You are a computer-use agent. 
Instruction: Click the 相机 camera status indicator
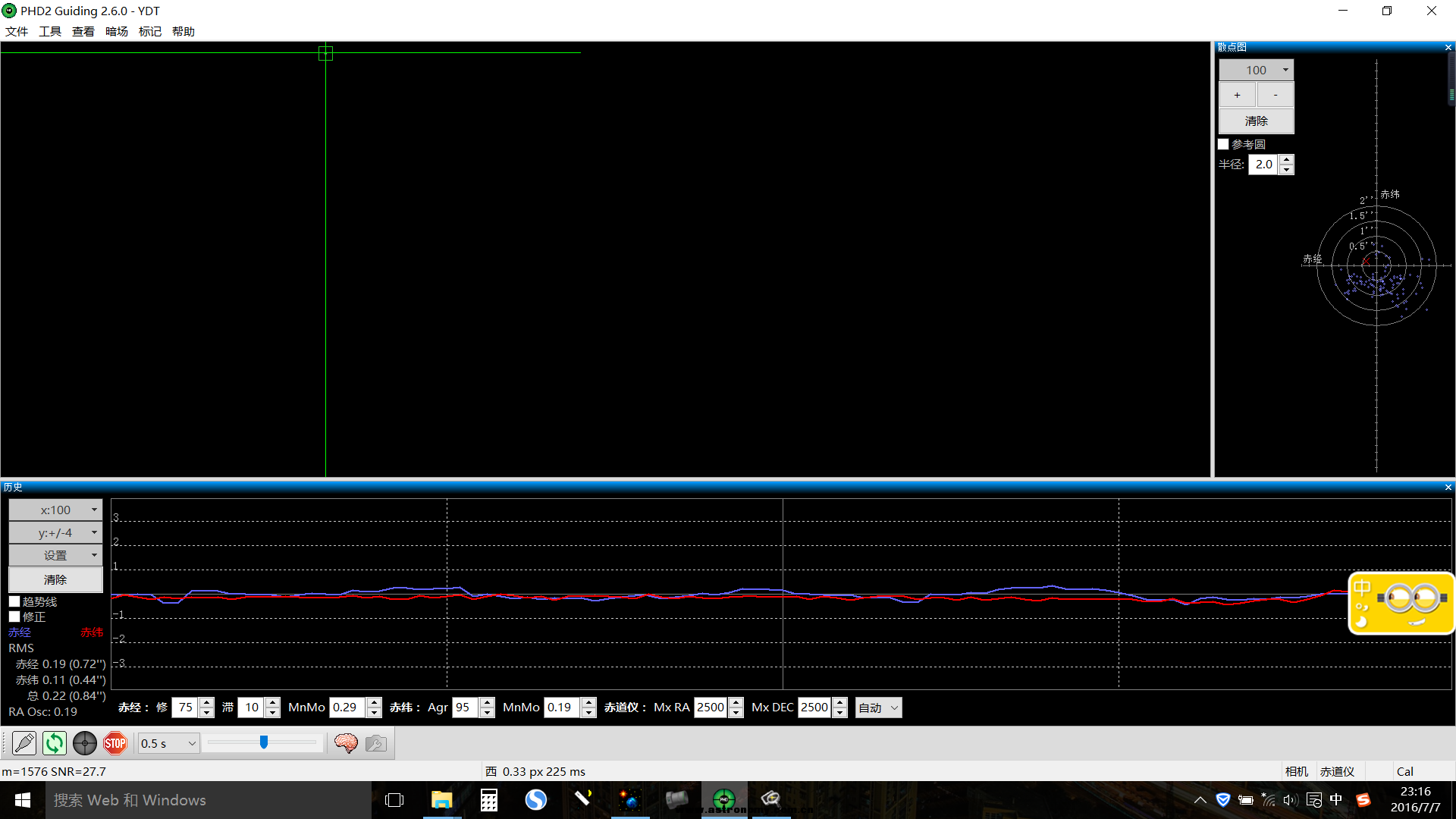click(x=1297, y=771)
